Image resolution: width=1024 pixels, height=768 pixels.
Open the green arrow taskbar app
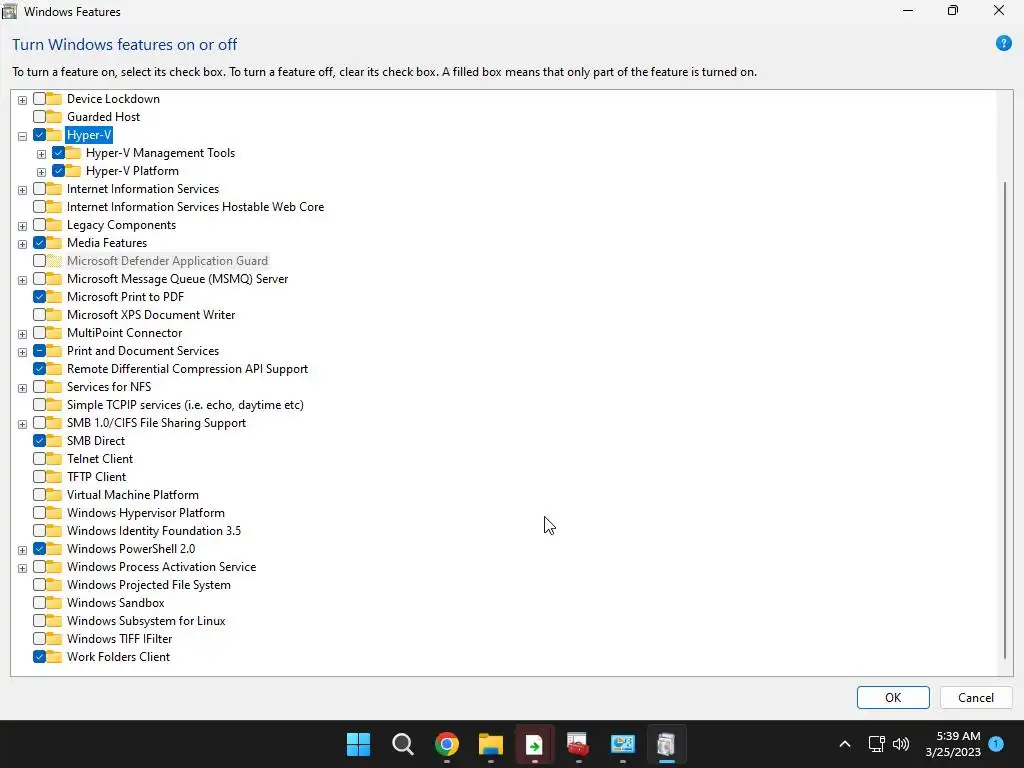(x=534, y=744)
